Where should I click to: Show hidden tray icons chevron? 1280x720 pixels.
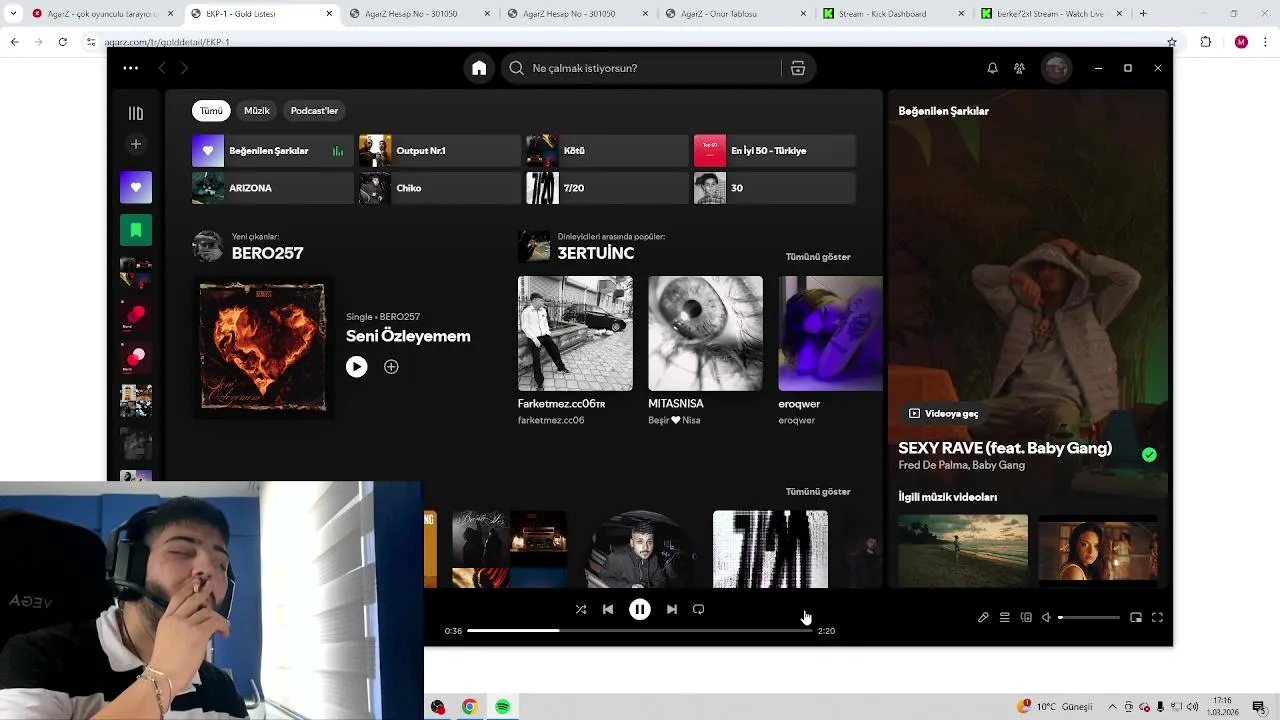(1112, 707)
